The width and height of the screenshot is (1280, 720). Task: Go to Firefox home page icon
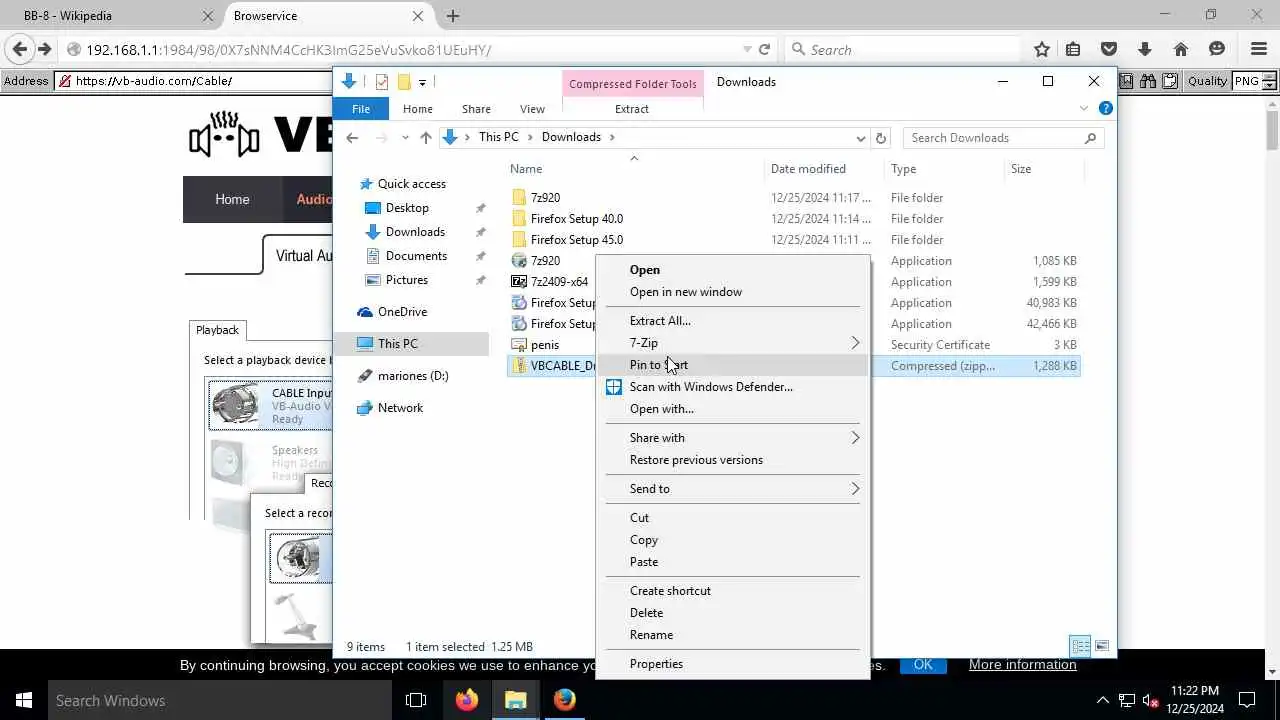(x=1181, y=49)
